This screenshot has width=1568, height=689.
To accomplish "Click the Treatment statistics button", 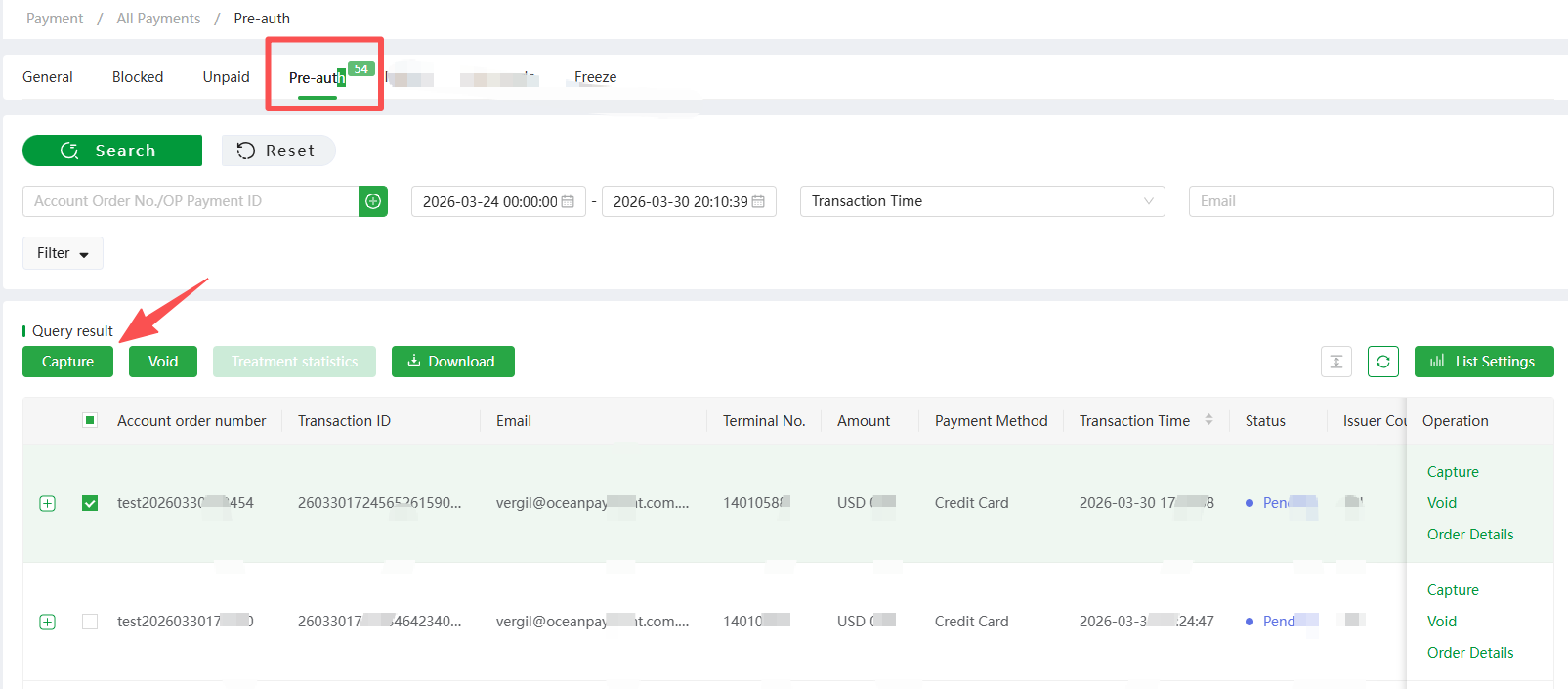I will tap(294, 362).
